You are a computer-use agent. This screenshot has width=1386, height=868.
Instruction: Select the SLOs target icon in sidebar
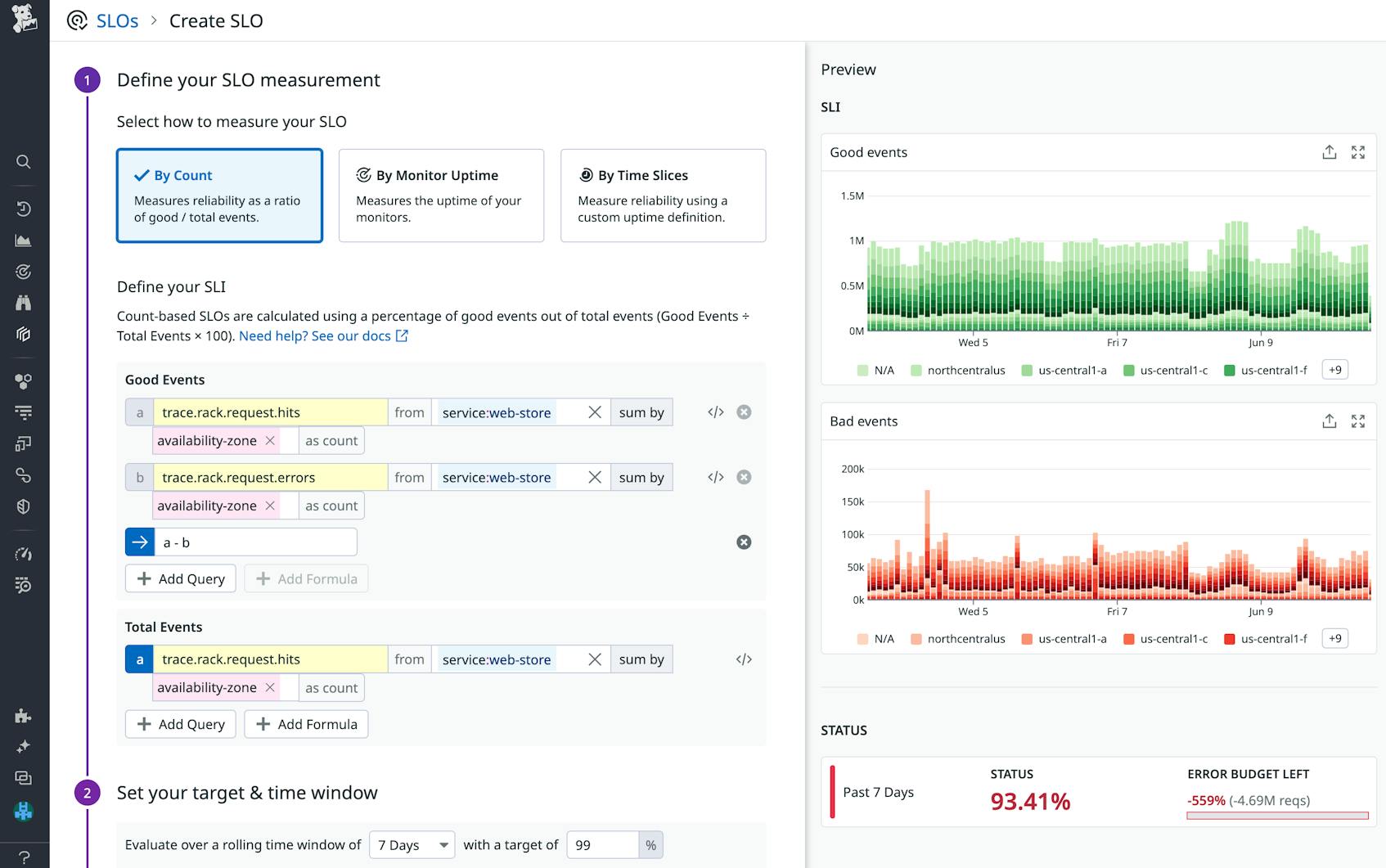pos(23,272)
